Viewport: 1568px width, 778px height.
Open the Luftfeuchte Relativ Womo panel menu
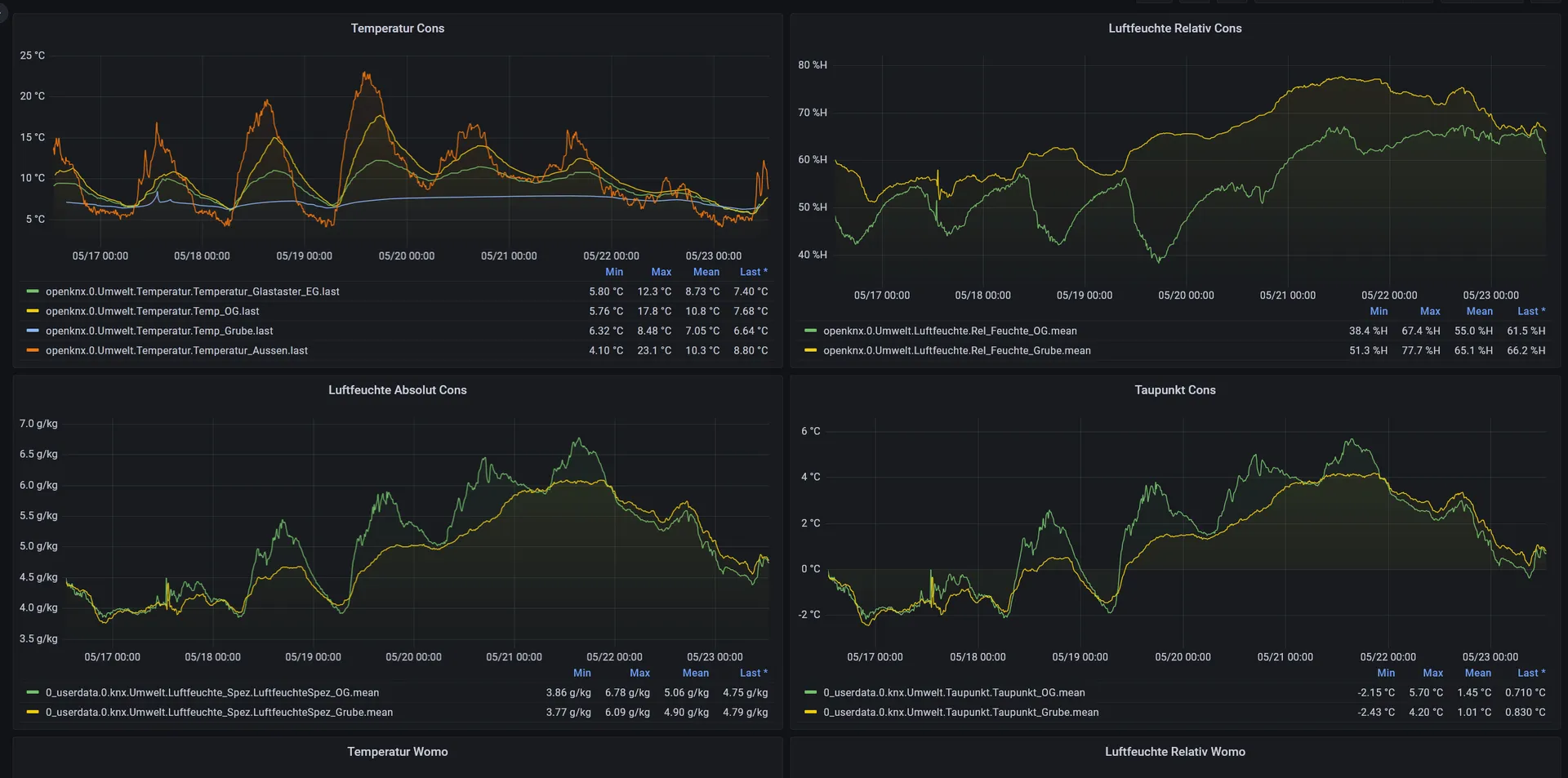1174,752
